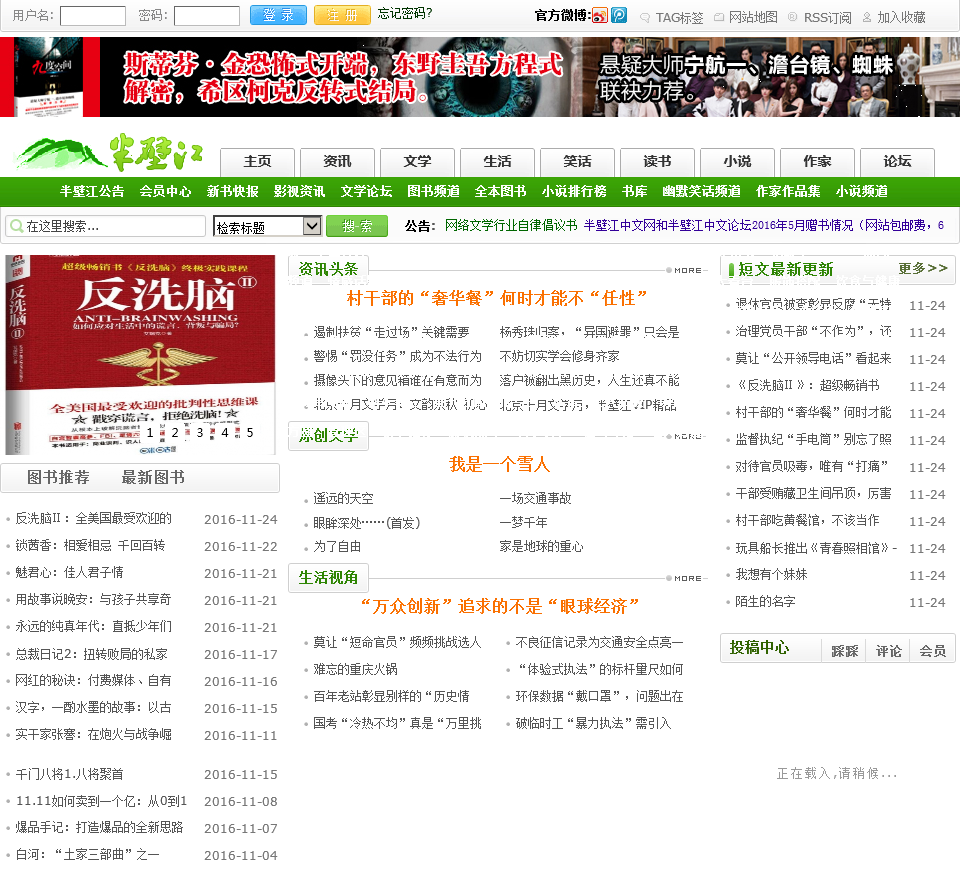Switch to the 笑话 tab
This screenshot has width=960, height=873.
(x=577, y=162)
